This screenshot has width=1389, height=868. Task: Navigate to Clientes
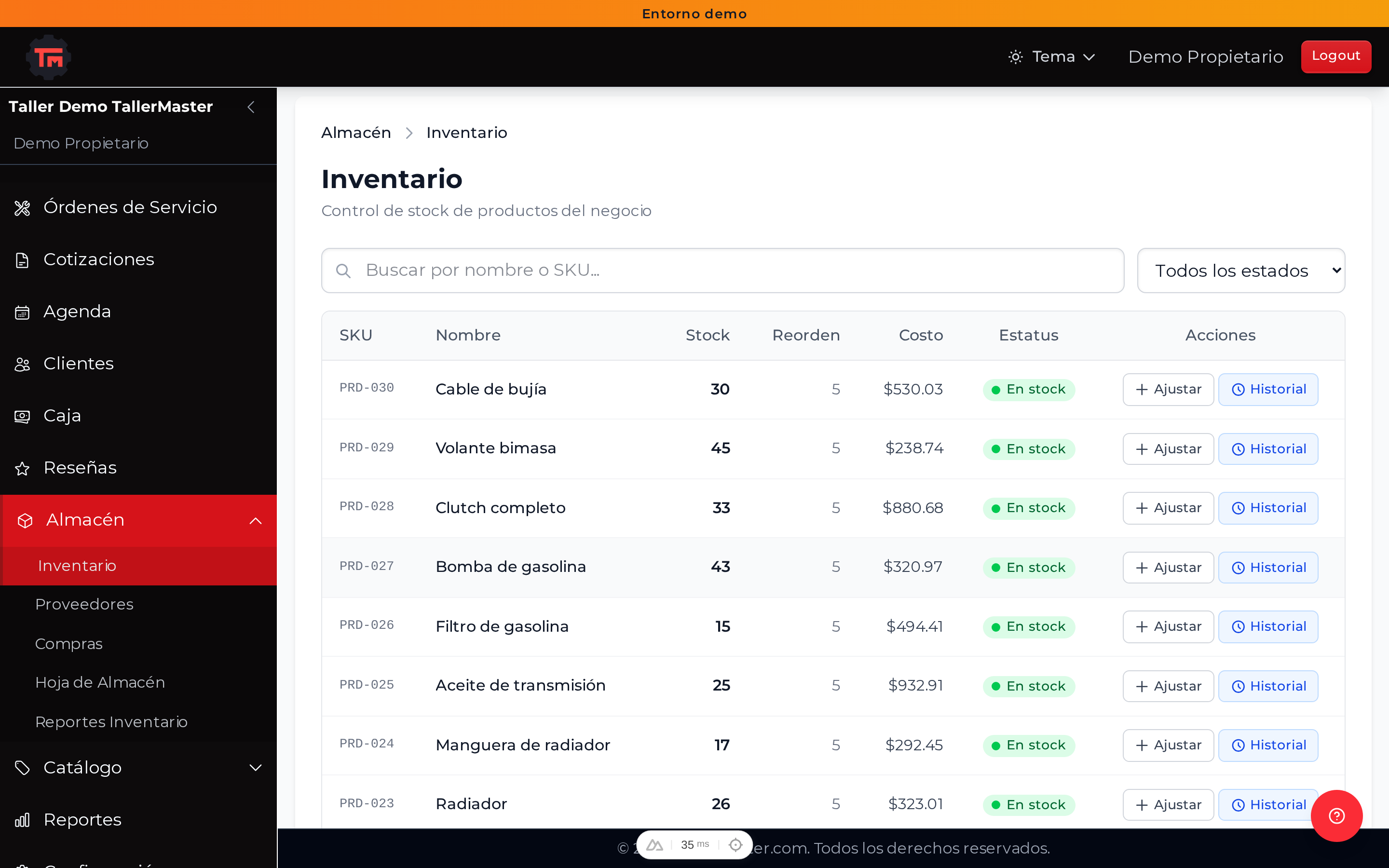coord(138,364)
